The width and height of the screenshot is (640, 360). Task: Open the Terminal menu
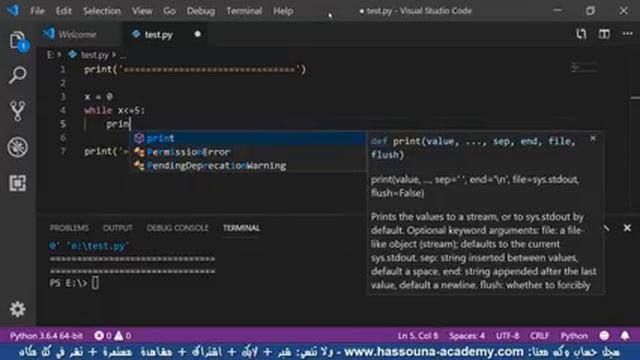point(244,11)
